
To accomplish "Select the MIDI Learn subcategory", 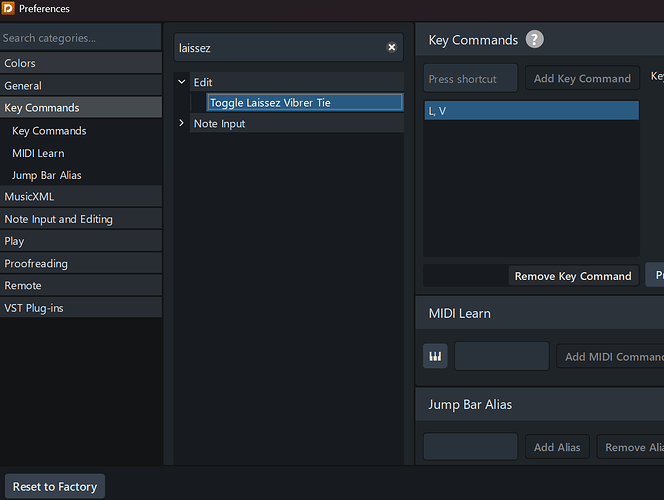I will (x=38, y=153).
